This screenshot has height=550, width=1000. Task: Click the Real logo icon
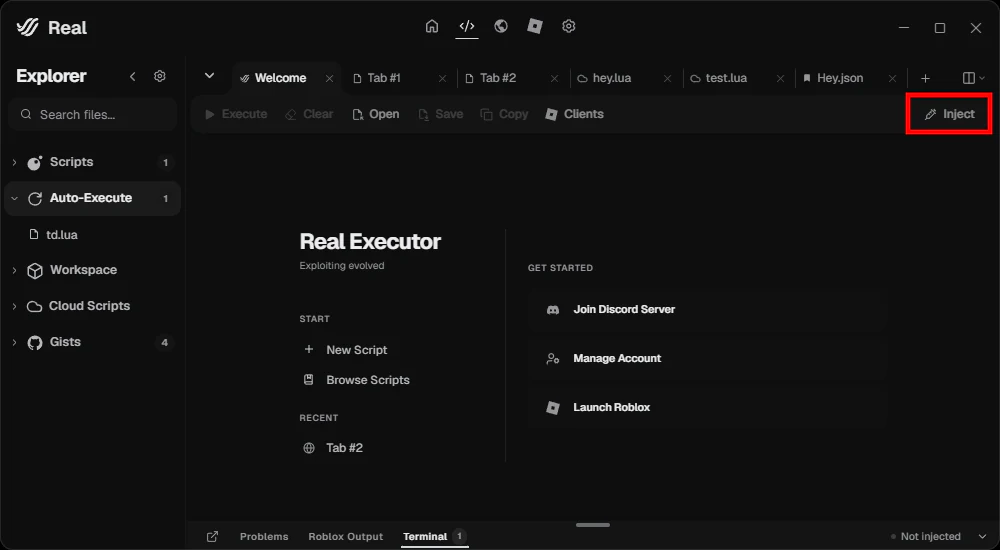coord(27,27)
